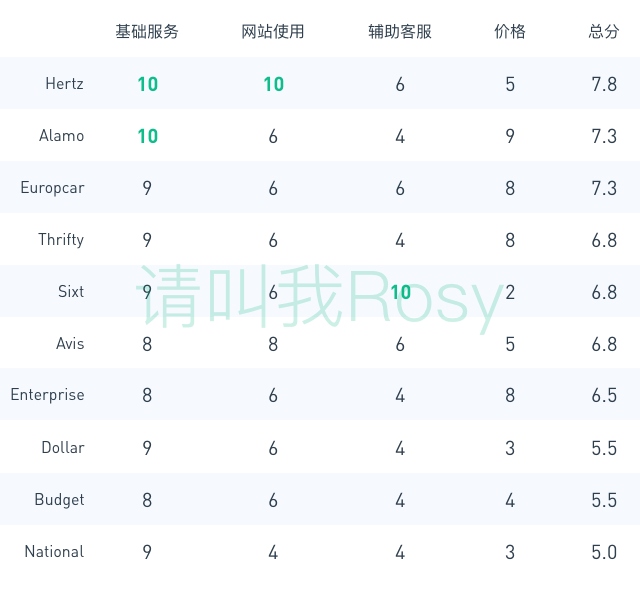This screenshot has width=640, height=597.
Task: Click Alamo's price score 9
Action: pyautogui.click(x=510, y=136)
